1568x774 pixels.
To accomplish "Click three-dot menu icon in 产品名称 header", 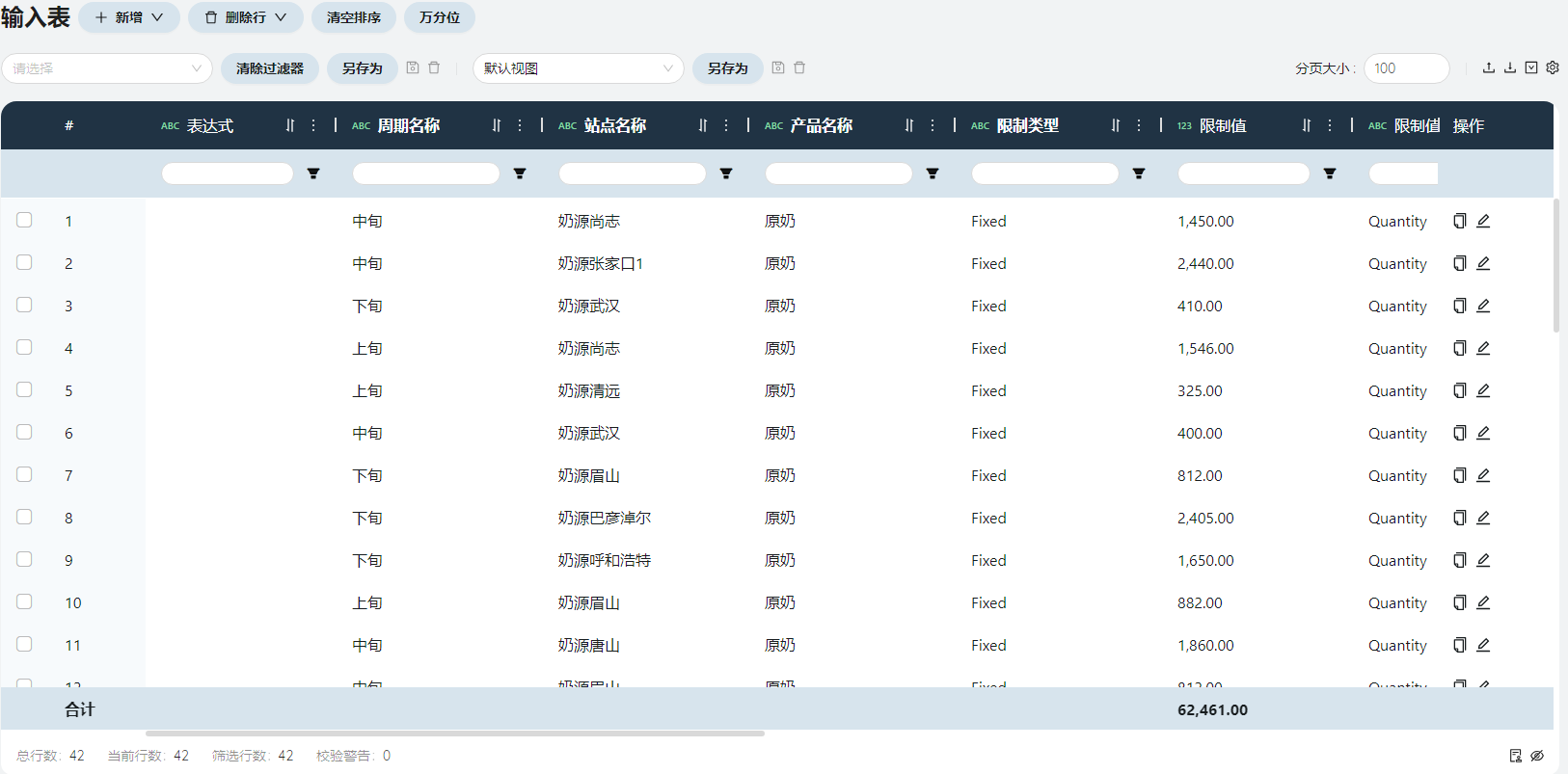I will click(x=933, y=125).
